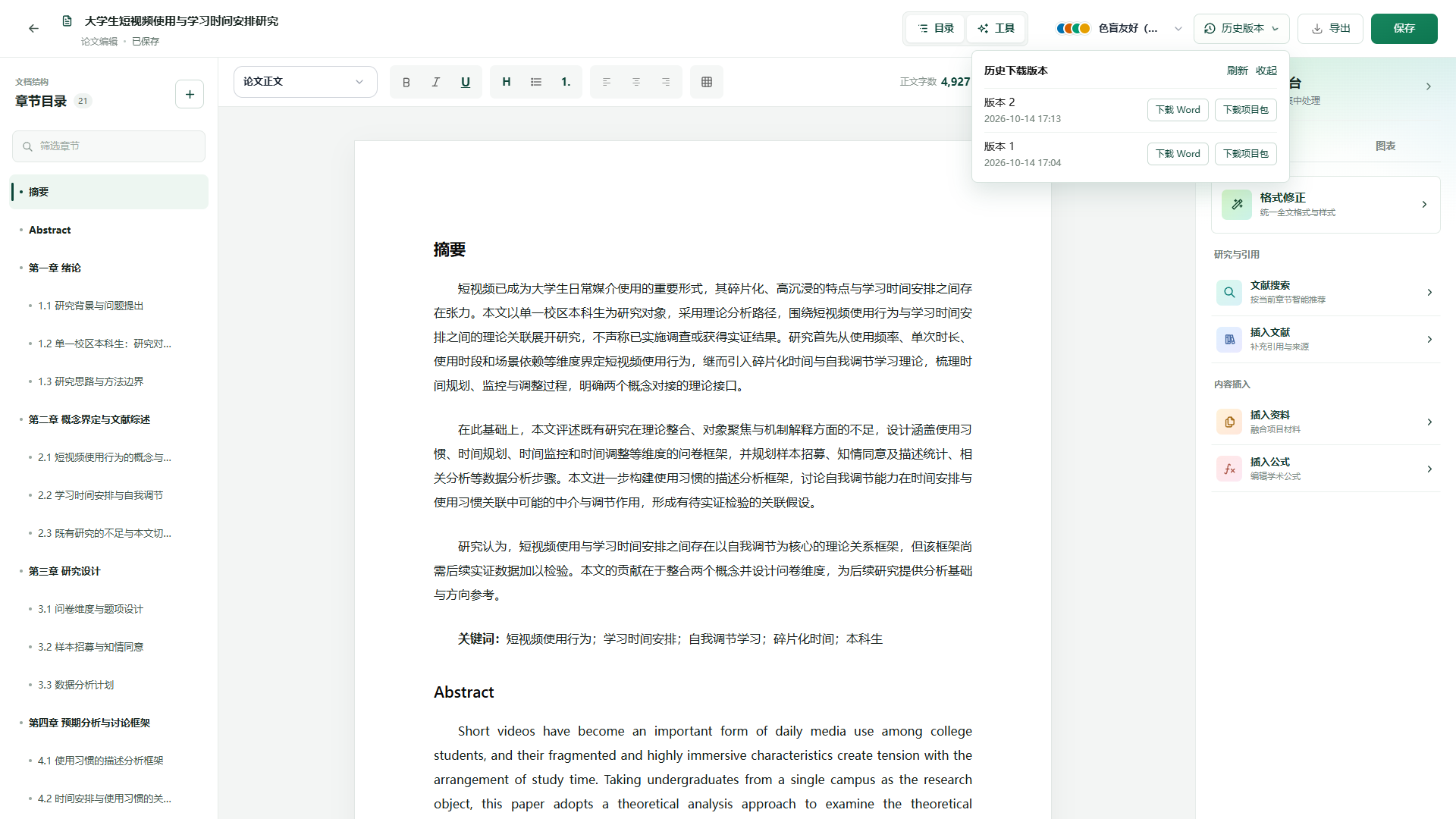1456x819 pixels.
Task: Open the 文献搜索 tool
Action: (x=1326, y=292)
